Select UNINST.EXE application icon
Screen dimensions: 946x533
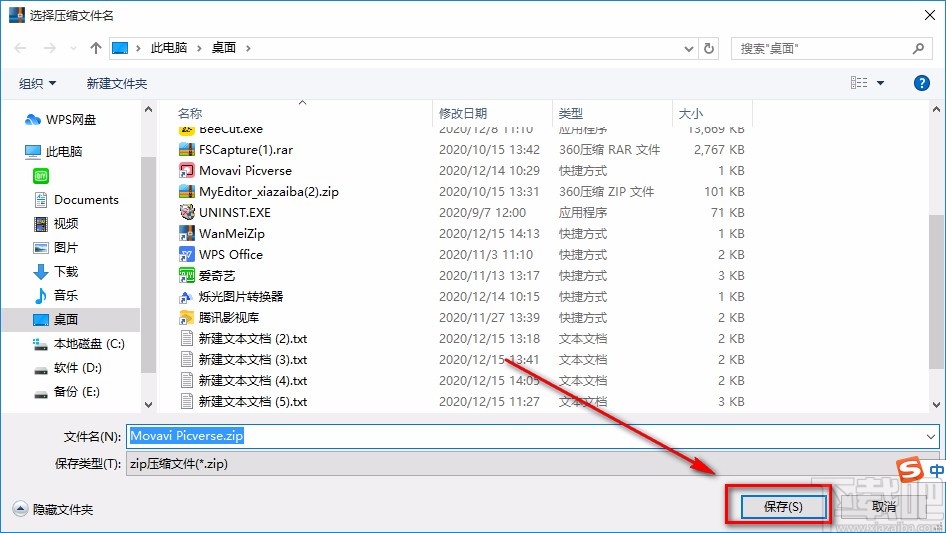186,212
